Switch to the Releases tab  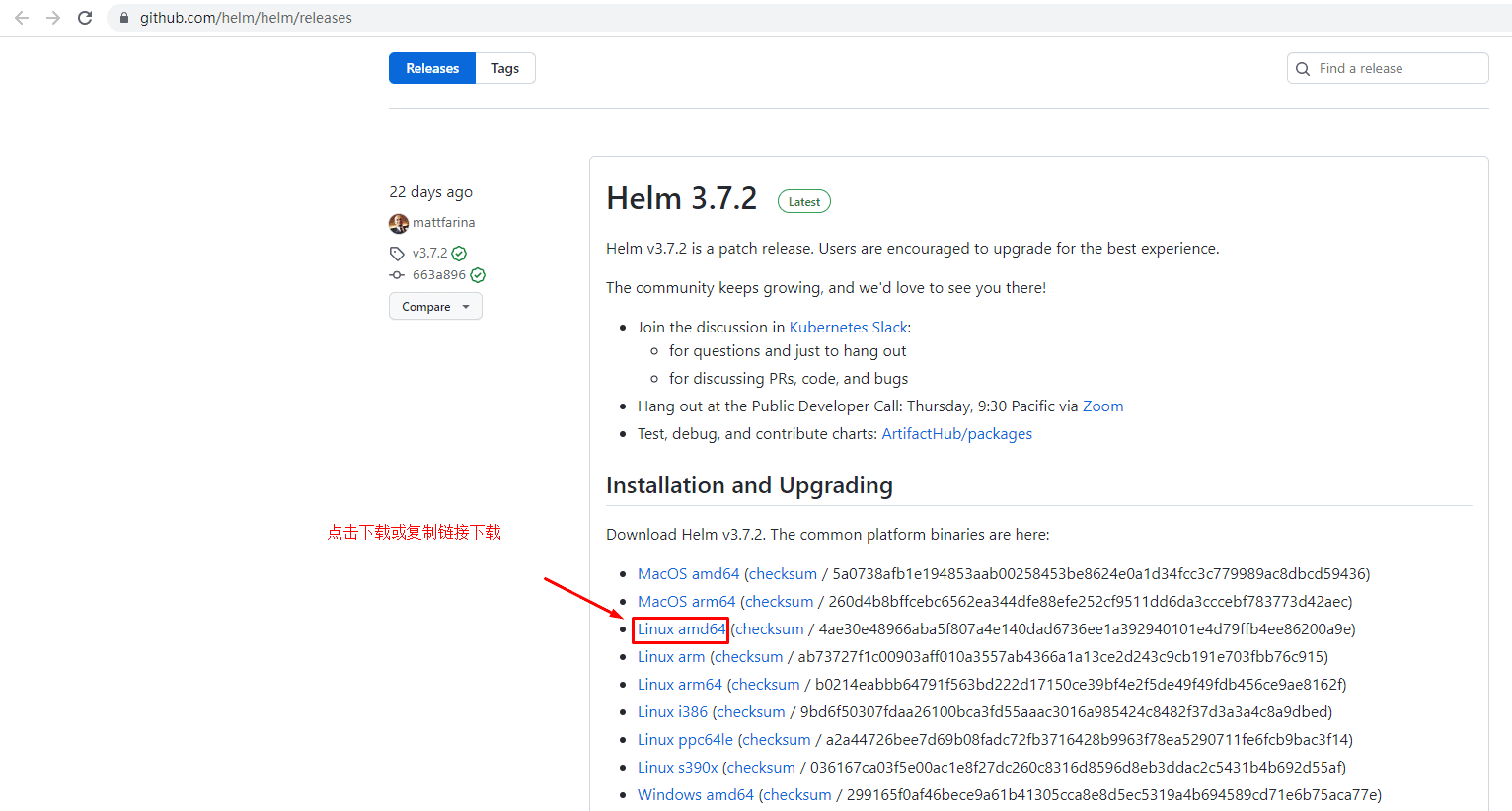coord(432,68)
